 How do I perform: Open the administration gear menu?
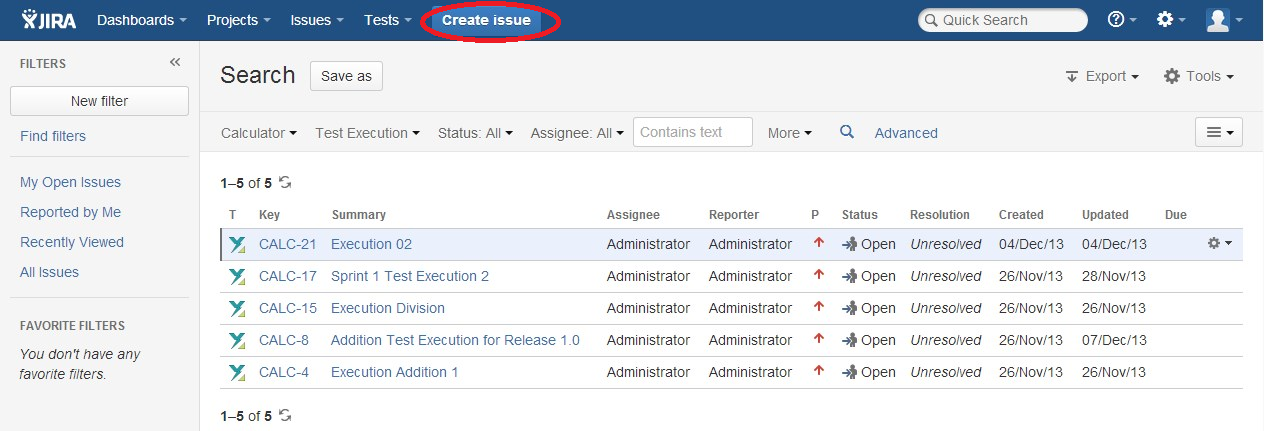click(1170, 20)
